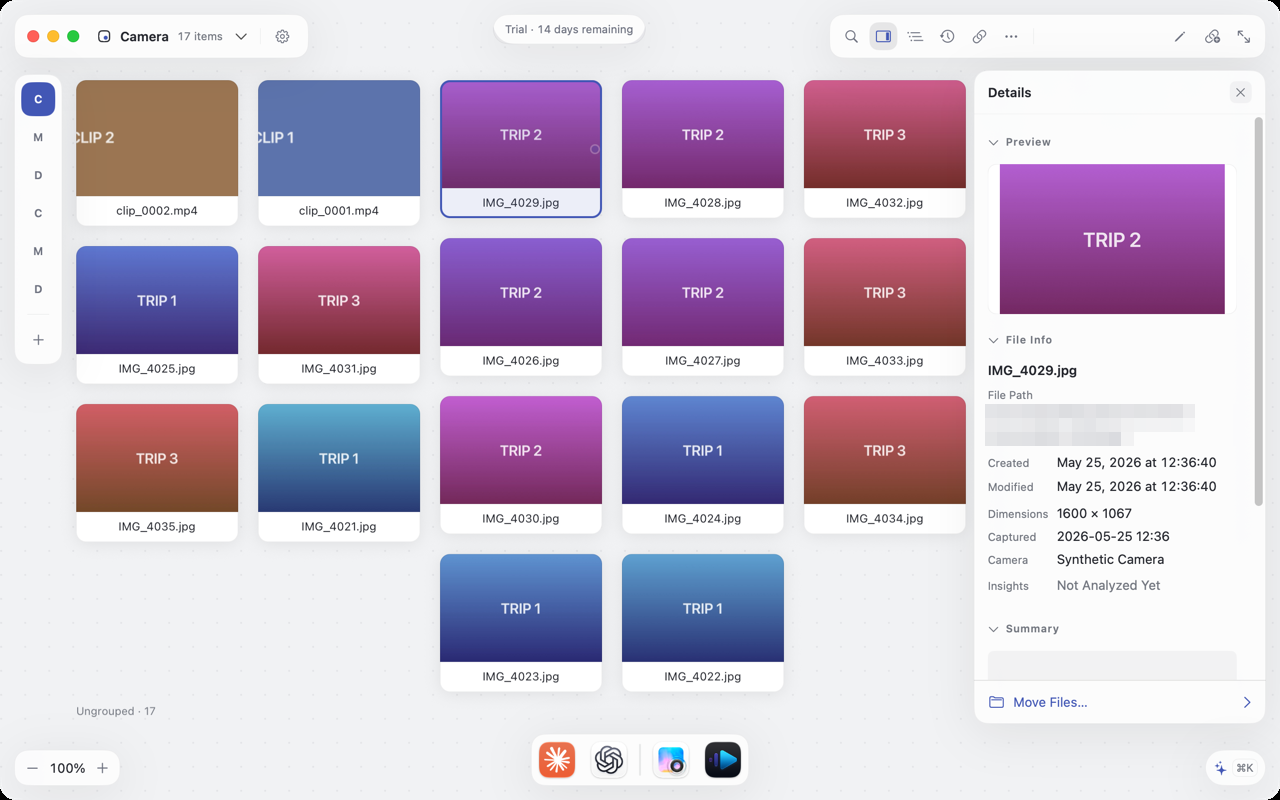Screen dimensions: 1280x800
Task: Select the highlighted C sidebar tab
Action: pyautogui.click(x=38, y=99)
